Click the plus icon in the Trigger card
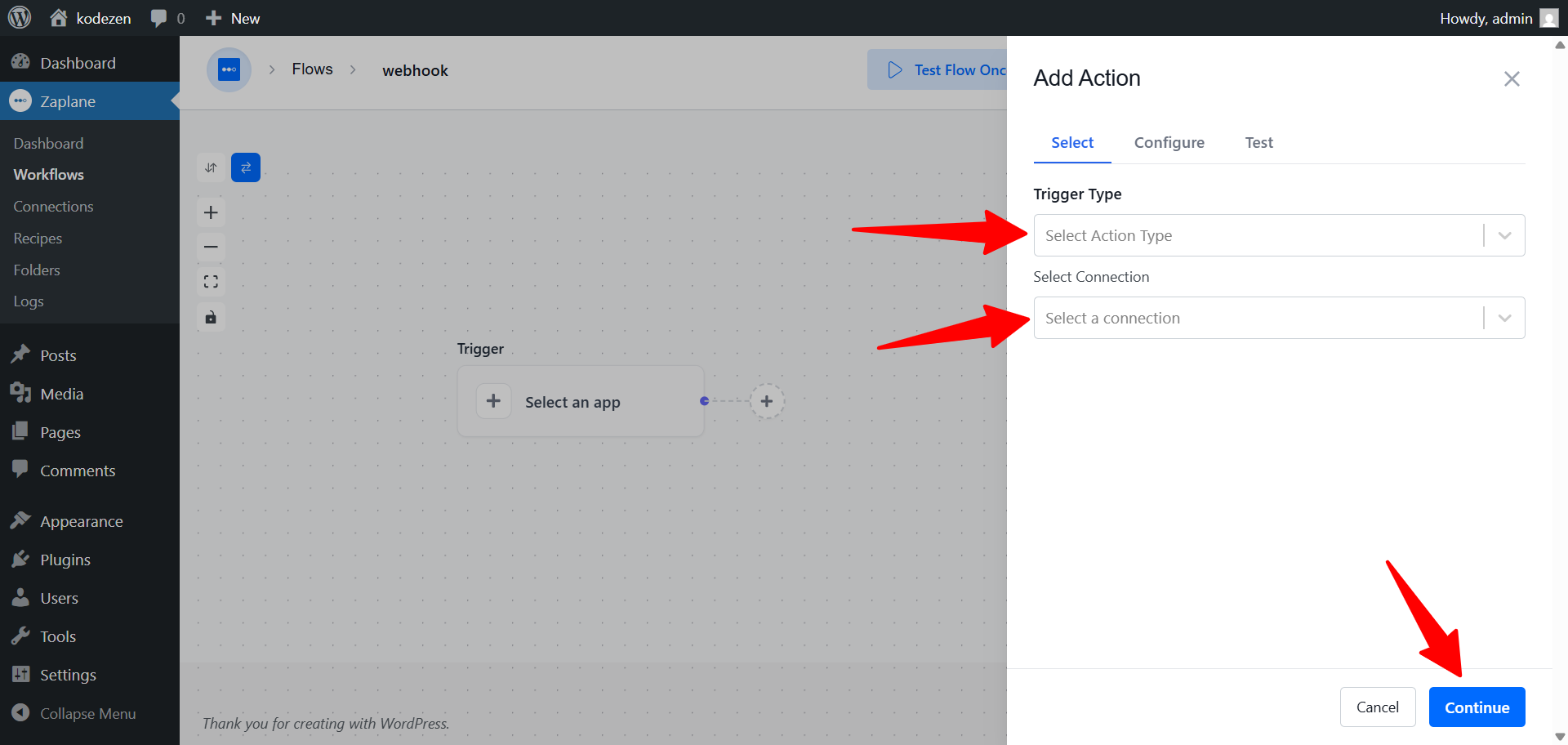The width and height of the screenshot is (1568, 745). (x=493, y=401)
